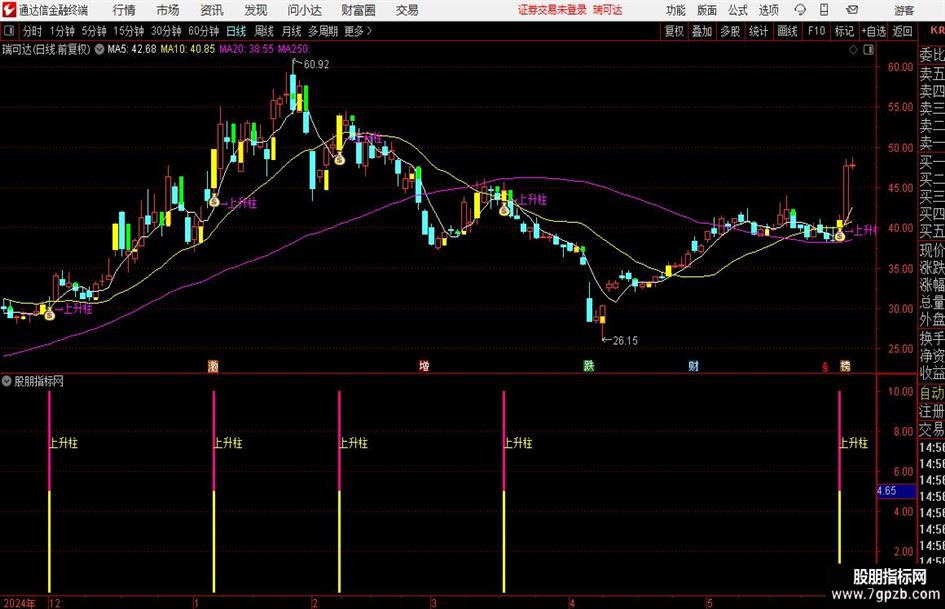Image resolution: width=945 pixels, height=609 pixels.
Task: Open the 财富圈 menu
Action: pos(358,10)
